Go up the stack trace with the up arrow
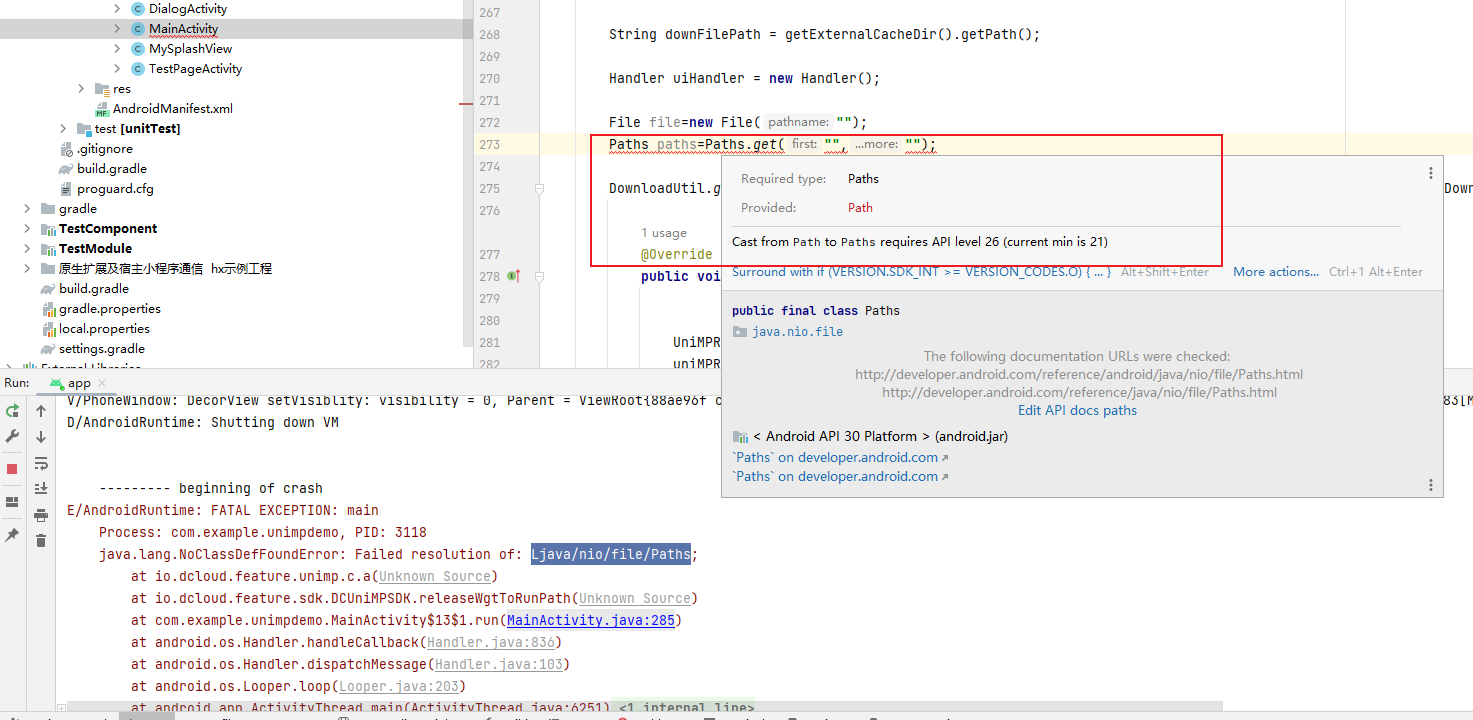The image size is (1473, 720). (41, 411)
